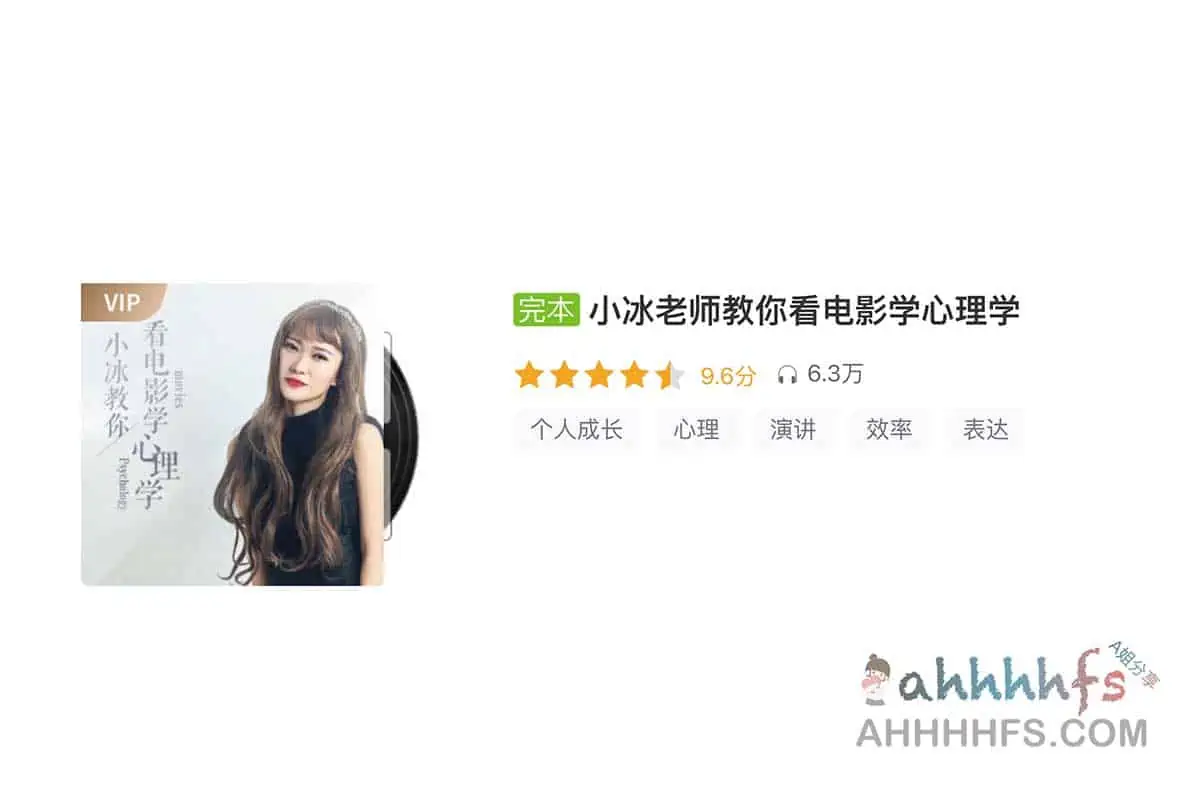The height and width of the screenshot is (800, 1200).
Task: Select the second rating star
Action: 564,376
